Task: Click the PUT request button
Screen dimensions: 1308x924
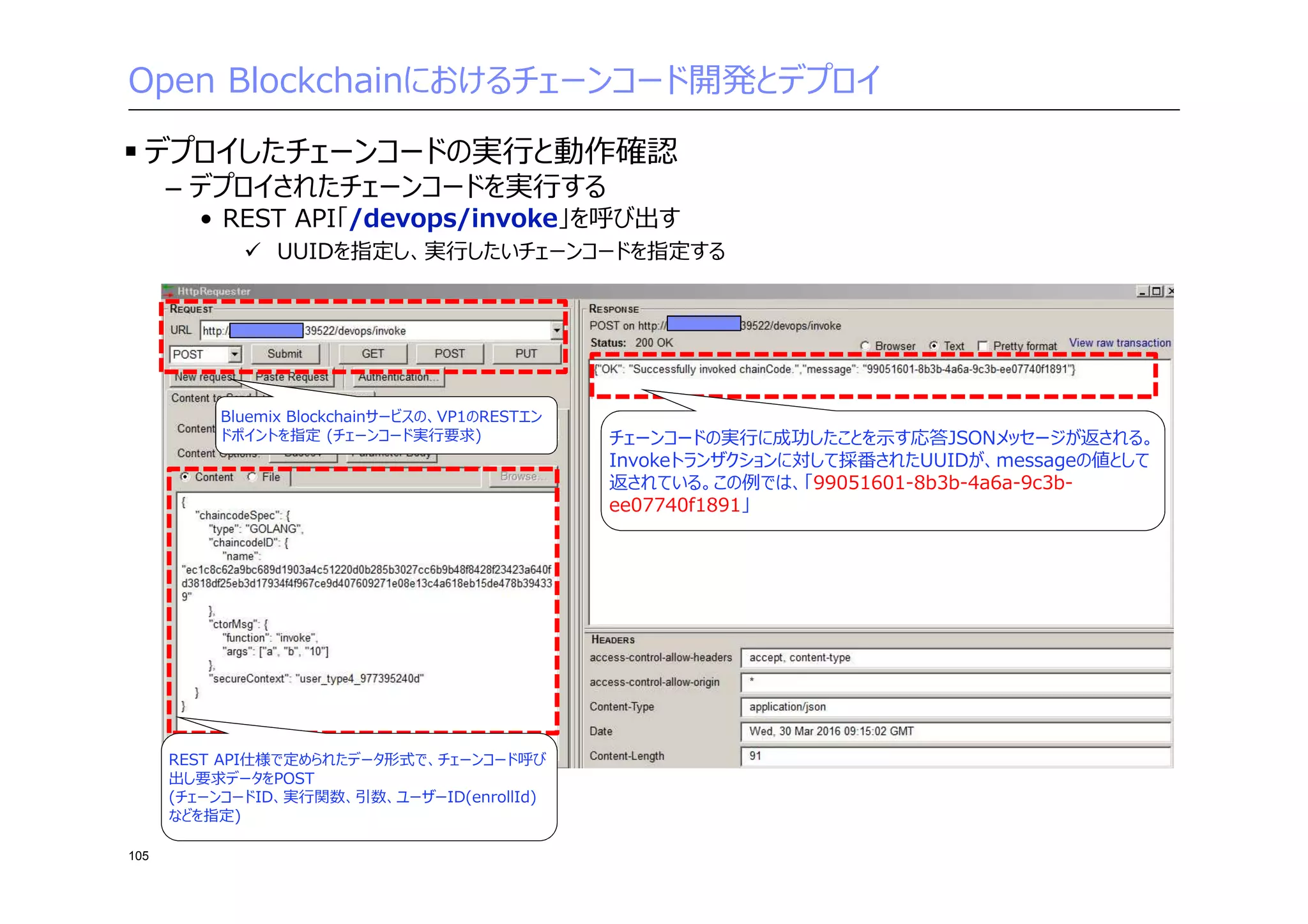Action: tap(526, 354)
